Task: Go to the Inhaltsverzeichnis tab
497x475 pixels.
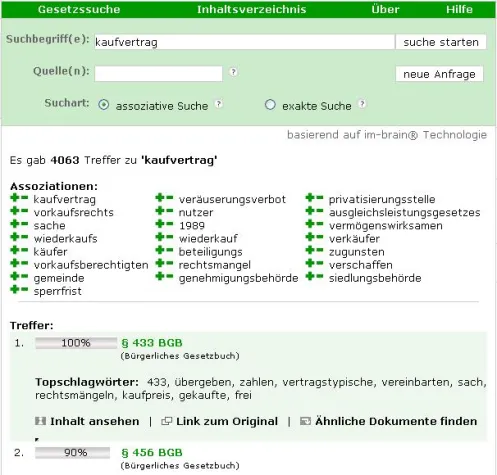Action: tap(251, 9)
